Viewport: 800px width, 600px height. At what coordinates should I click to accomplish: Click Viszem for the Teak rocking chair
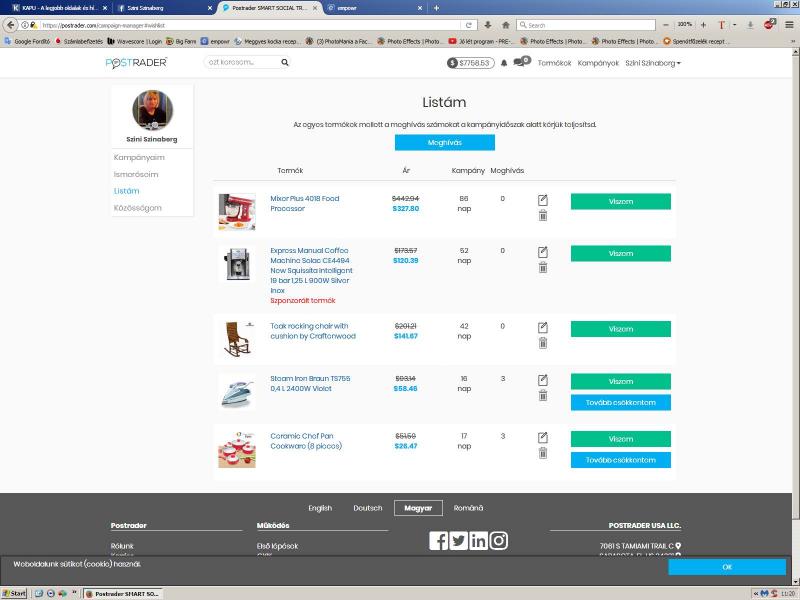(x=620, y=329)
